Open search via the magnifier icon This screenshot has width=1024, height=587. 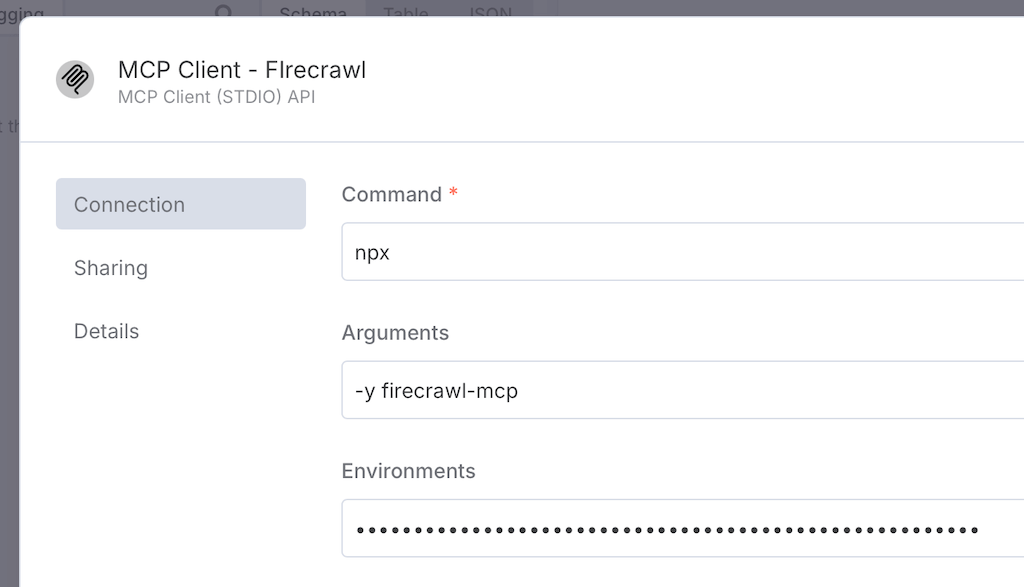(224, 13)
